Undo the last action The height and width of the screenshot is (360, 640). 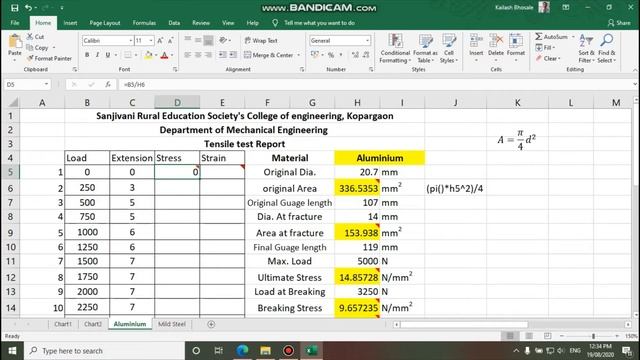tap(28, 8)
